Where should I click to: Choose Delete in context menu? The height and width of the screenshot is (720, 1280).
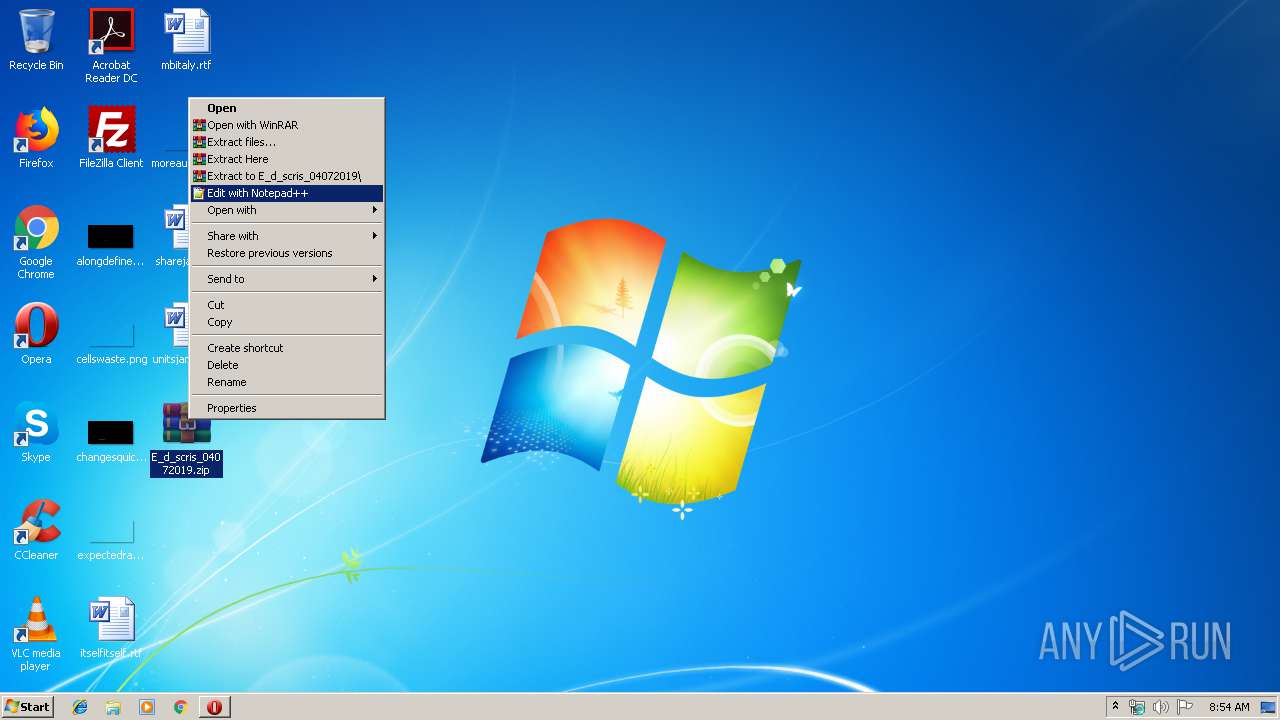tap(287, 365)
